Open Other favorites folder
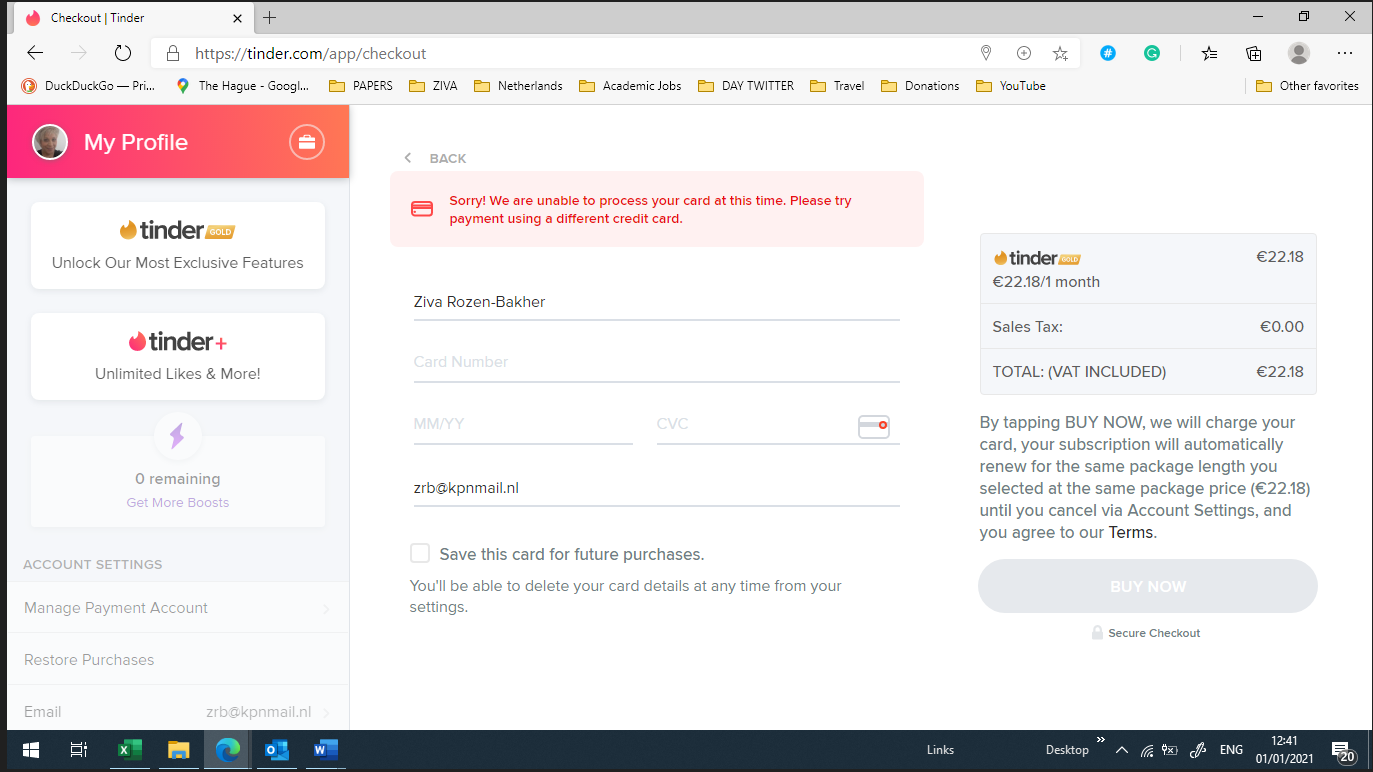1373x772 pixels. click(1307, 86)
